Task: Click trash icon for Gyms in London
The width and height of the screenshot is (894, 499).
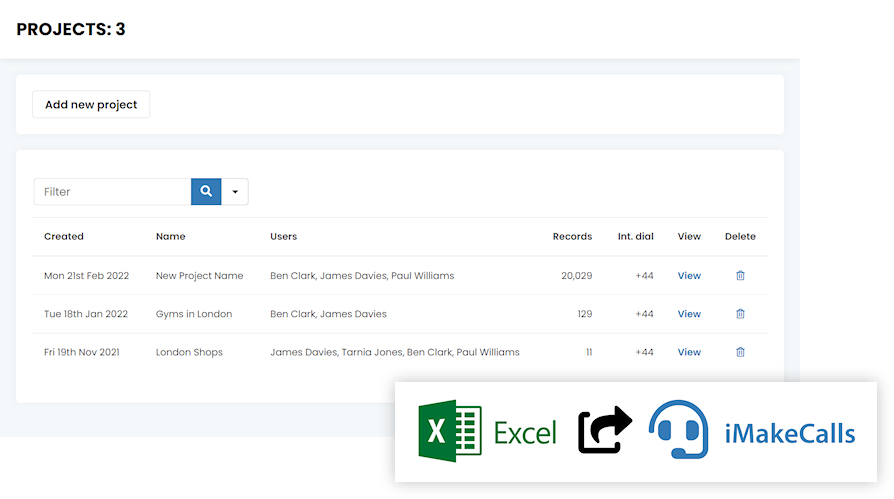Action: tap(740, 314)
